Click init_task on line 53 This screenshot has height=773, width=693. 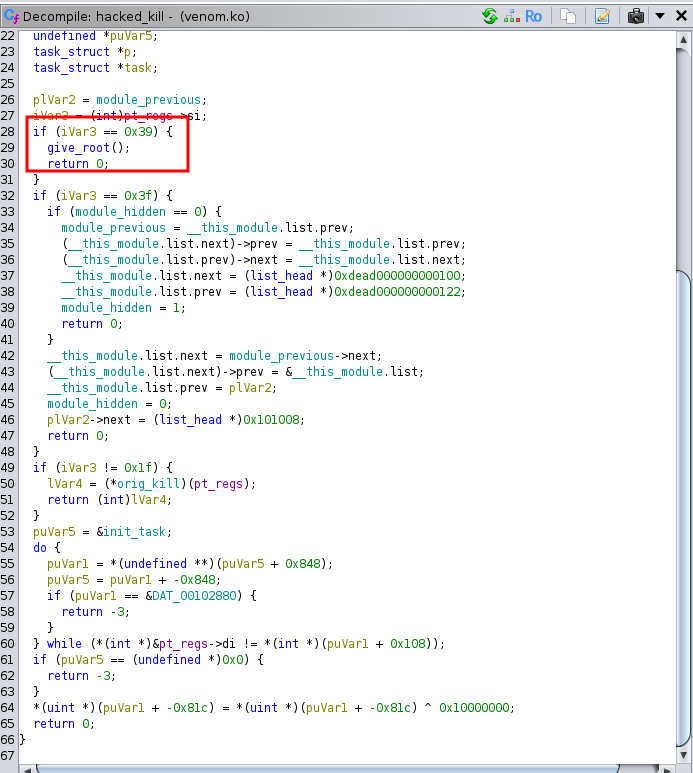pos(134,531)
